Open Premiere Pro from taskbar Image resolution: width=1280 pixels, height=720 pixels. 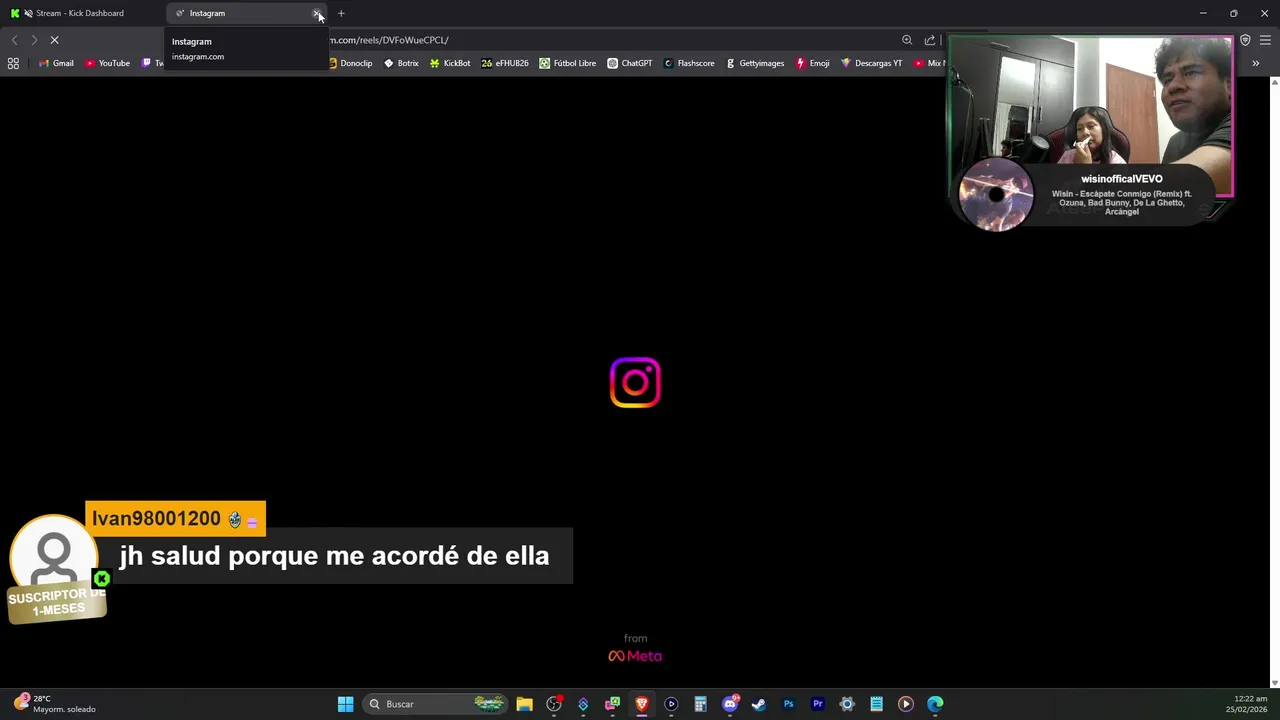817,704
